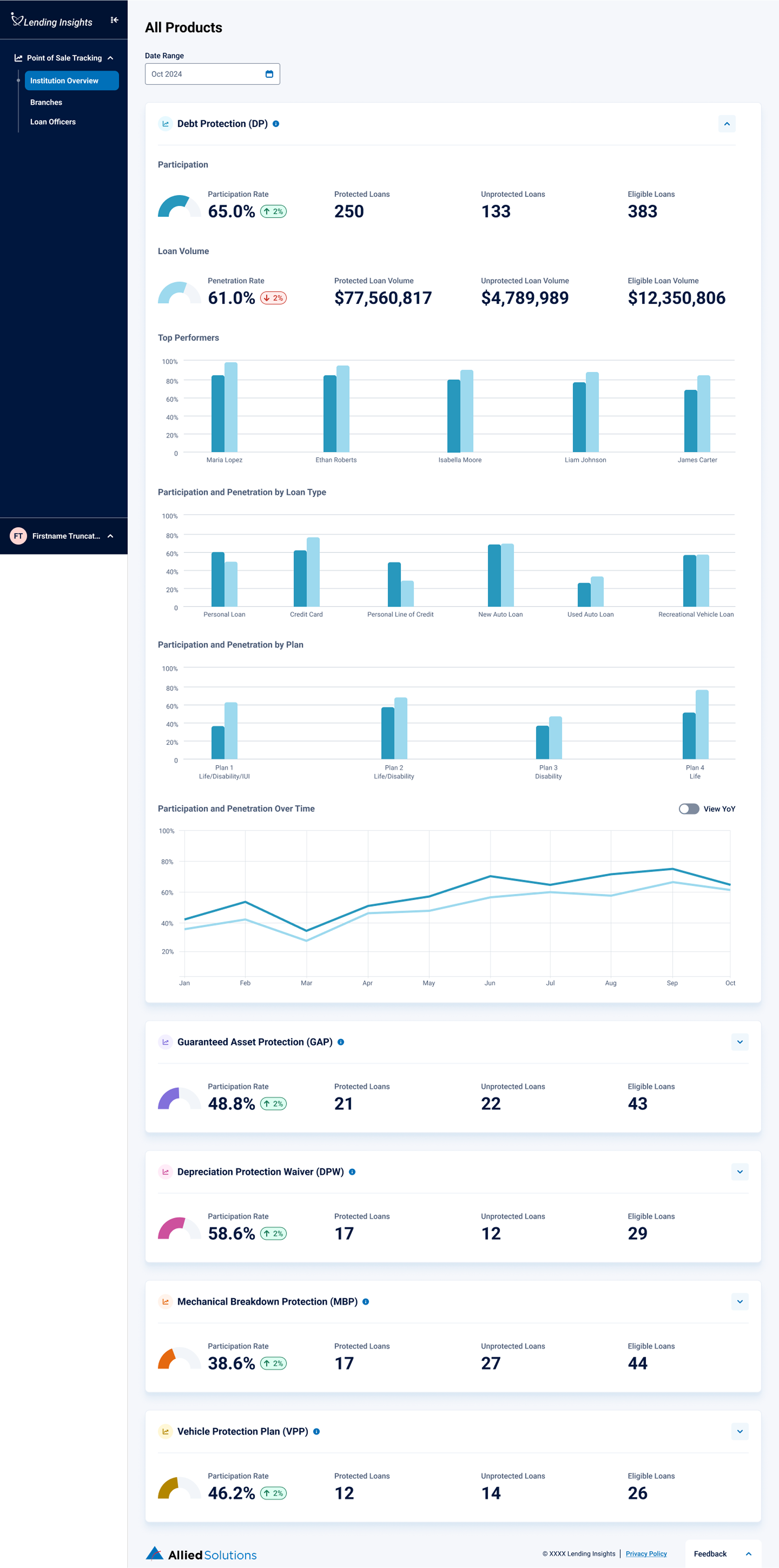Viewport: 779px width, 1568px height.
Task: Collapse the sidebar using the collapse icon
Action: coord(114,20)
